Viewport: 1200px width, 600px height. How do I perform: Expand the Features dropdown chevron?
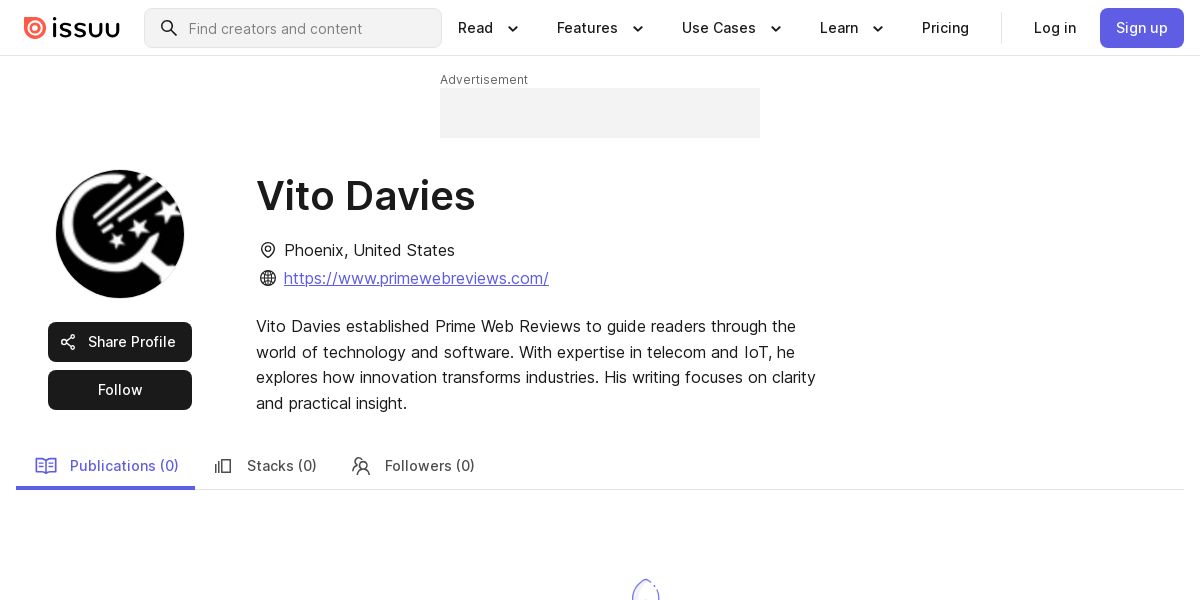pyautogui.click(x=638, y=29)
